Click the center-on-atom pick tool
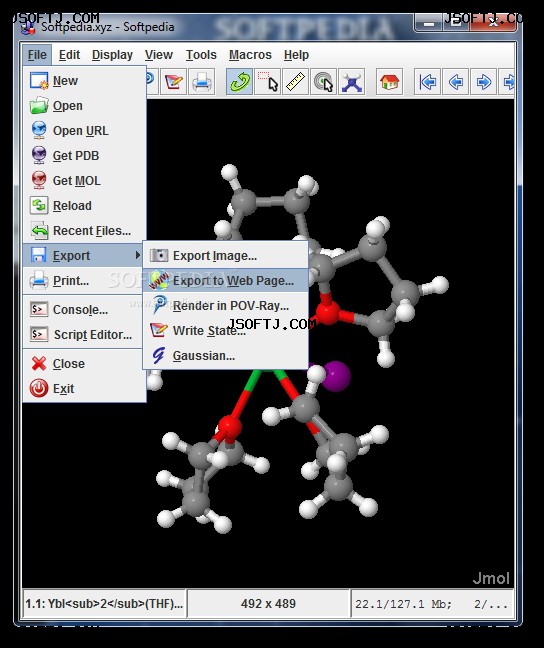This screenshot has width=544, height=648. point(323,81)
